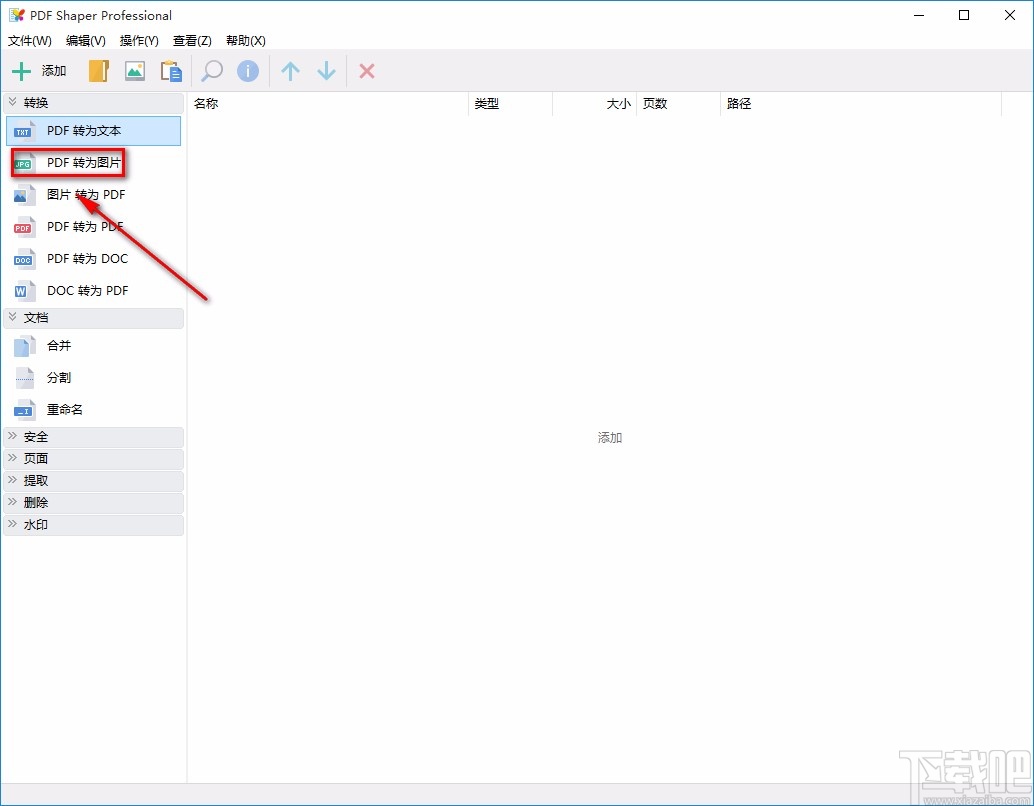
Task: Select DOC 转为 PDF conversion
Action: pos(87,290)
